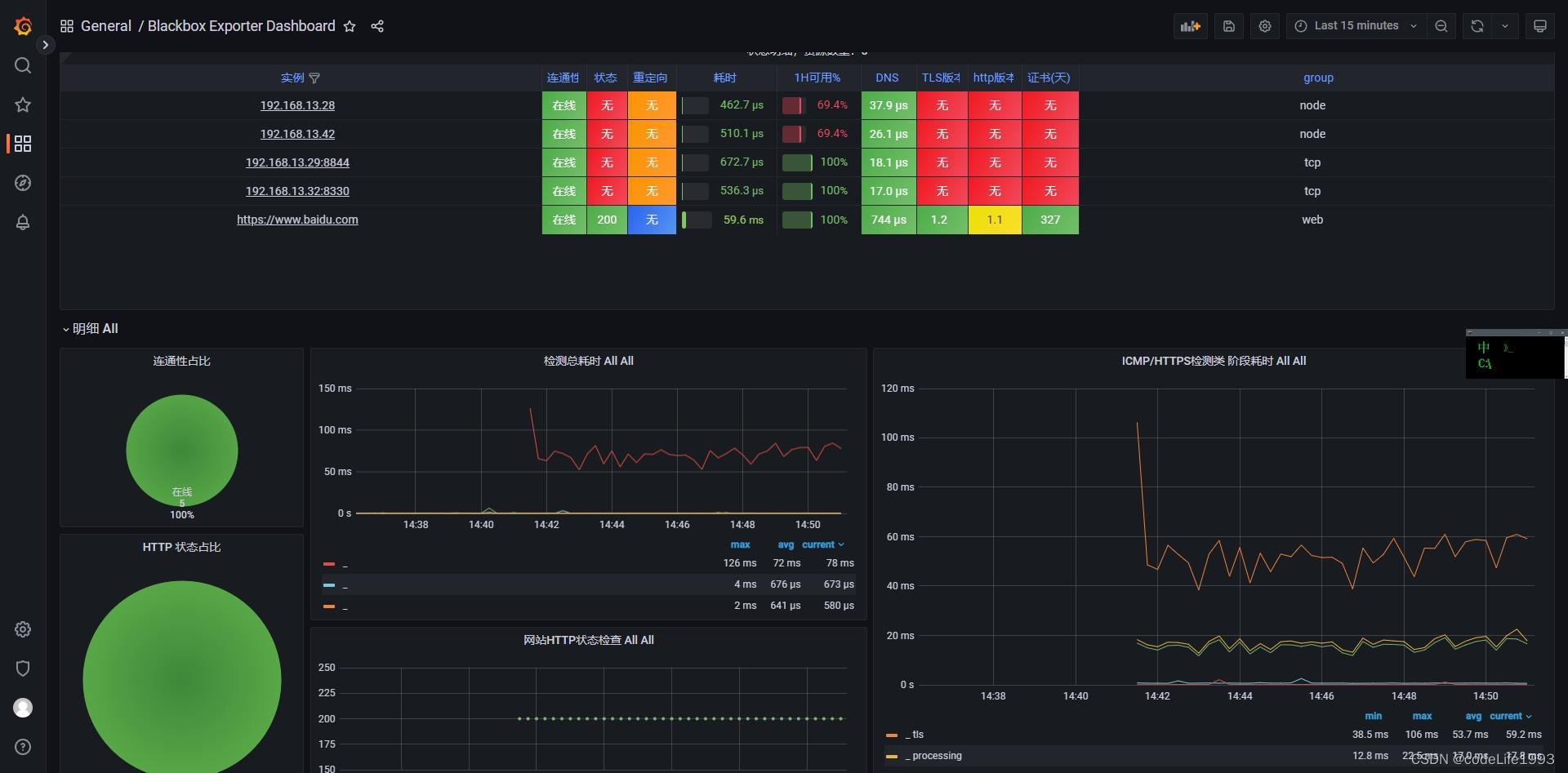The image size is (1568, 773).
Task: Open the HTTP 状态占比 panel title menu
Action: coord(181,547)
